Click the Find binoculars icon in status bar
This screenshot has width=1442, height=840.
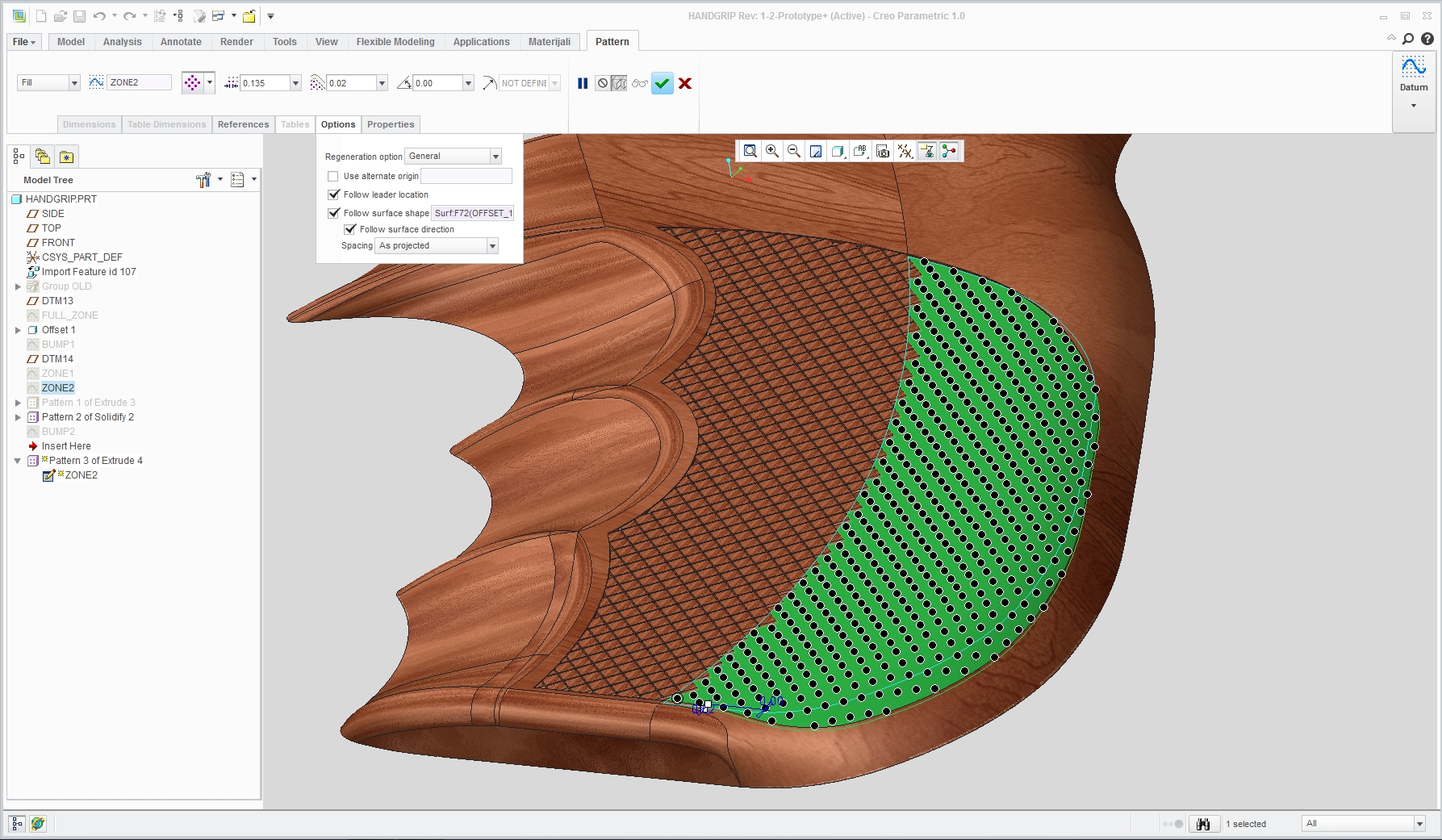click(x=1203, y=824)
